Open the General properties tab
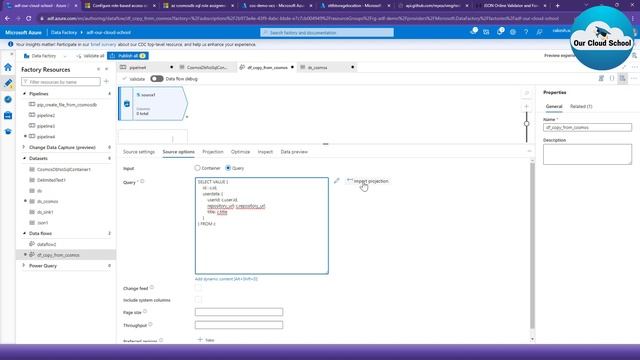This screenshot has width=640, height=360. (554, 107)
